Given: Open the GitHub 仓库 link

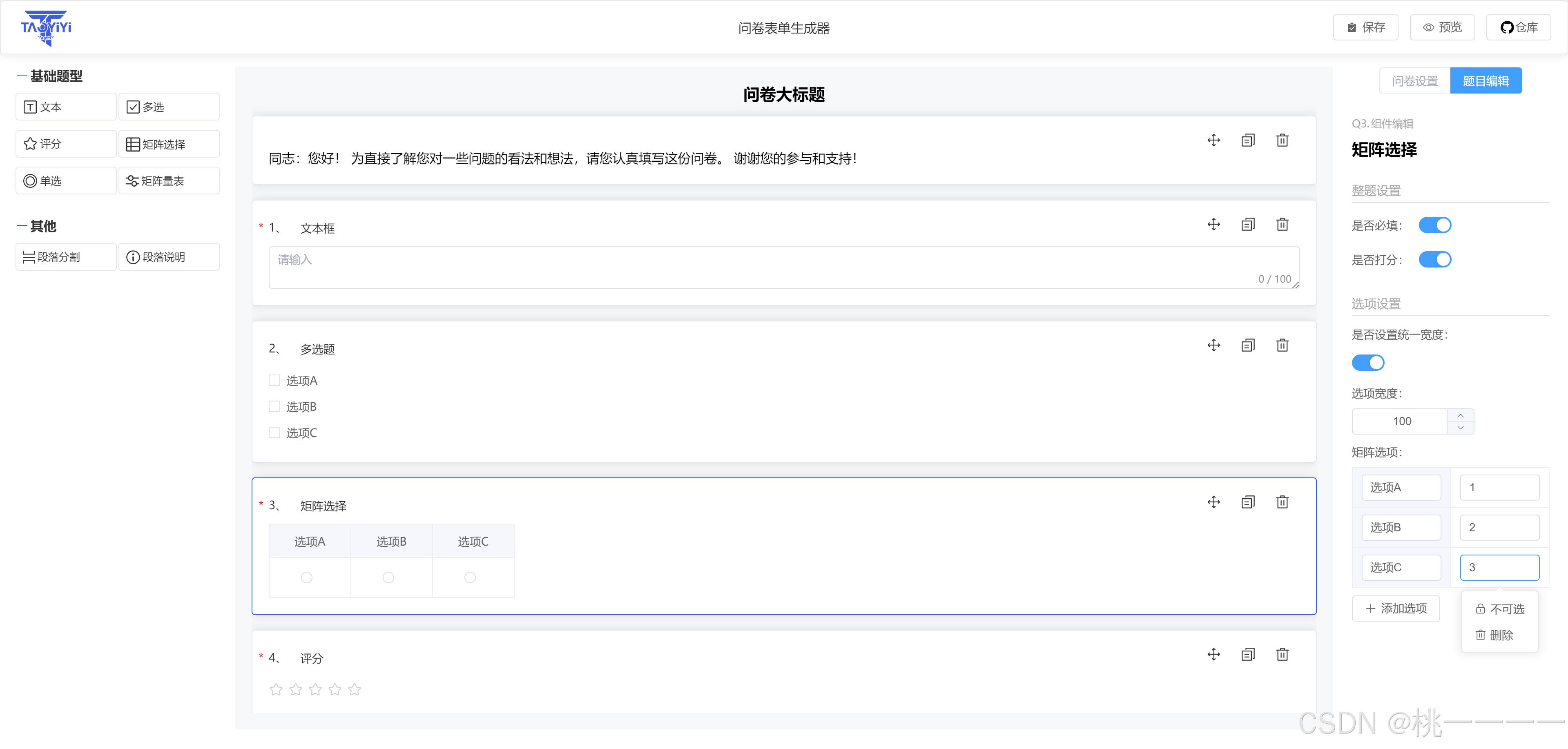Looking at the screenshot, I should click(x=1518, y=27).
